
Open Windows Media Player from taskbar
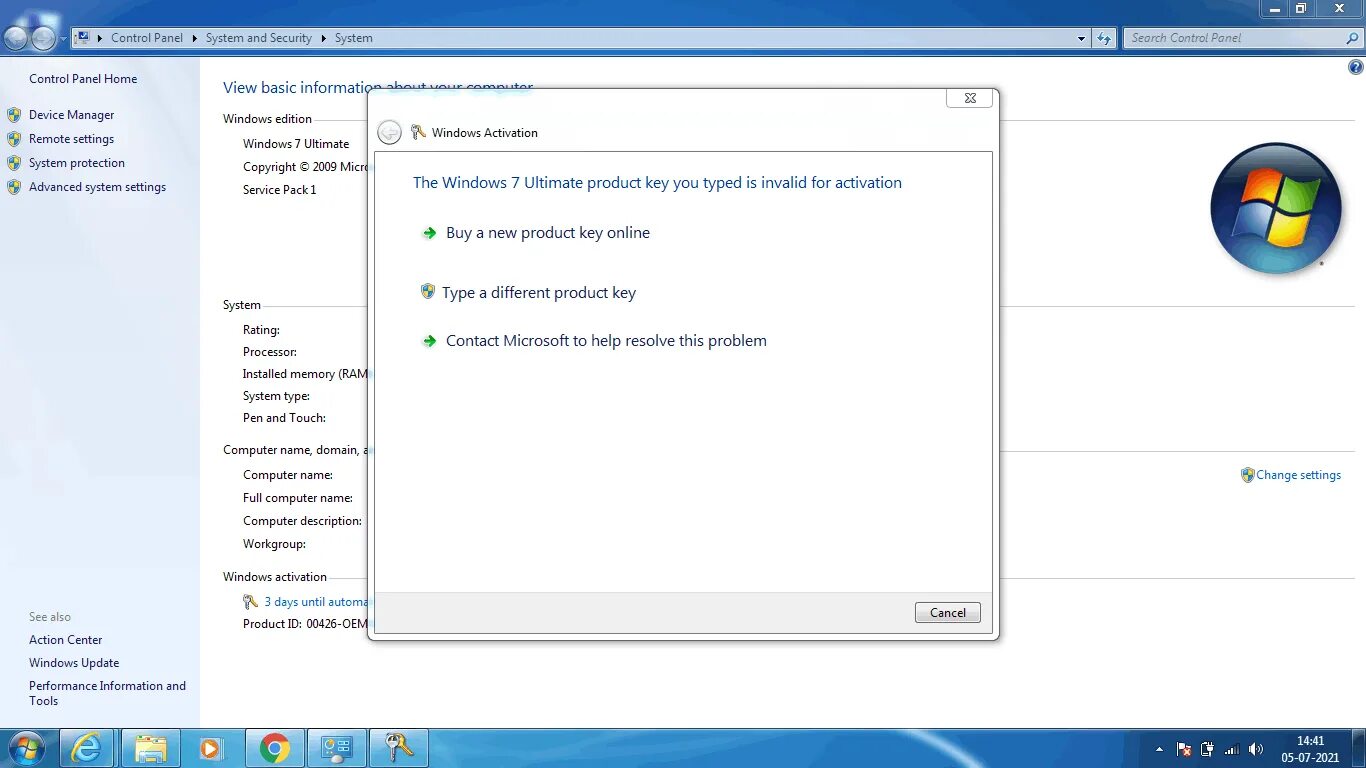tap(210, 748)
